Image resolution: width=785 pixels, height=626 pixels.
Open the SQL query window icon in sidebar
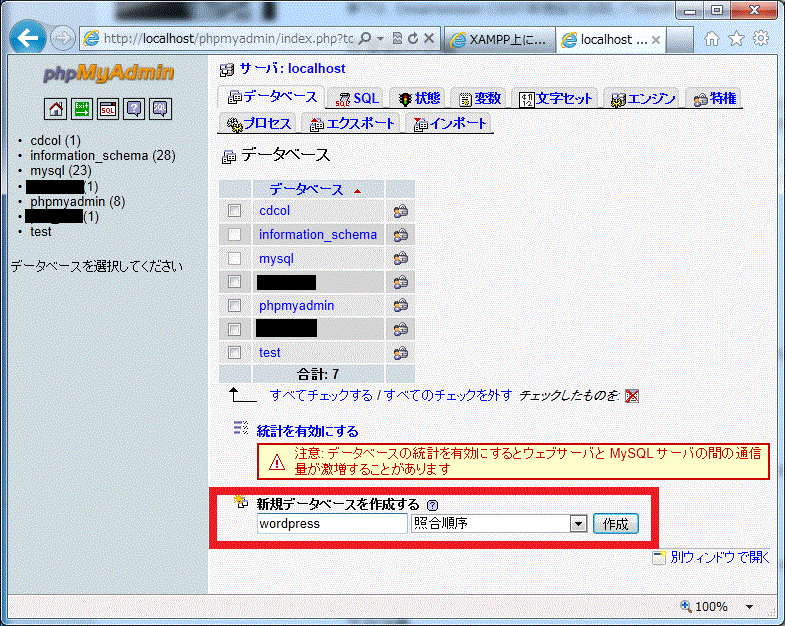coord(108,109)
